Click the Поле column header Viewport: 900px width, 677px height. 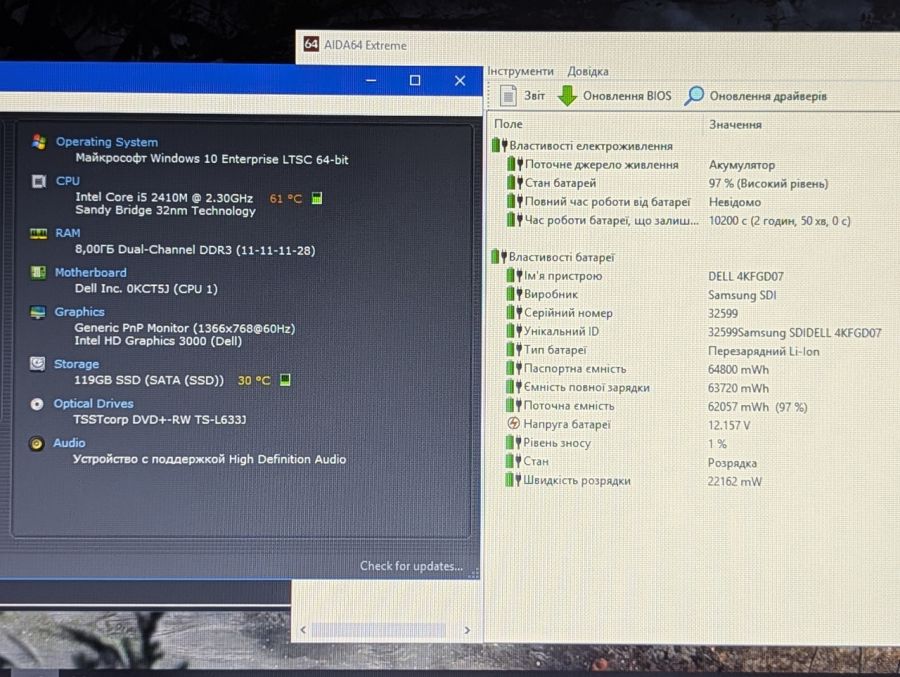[508, 123]
